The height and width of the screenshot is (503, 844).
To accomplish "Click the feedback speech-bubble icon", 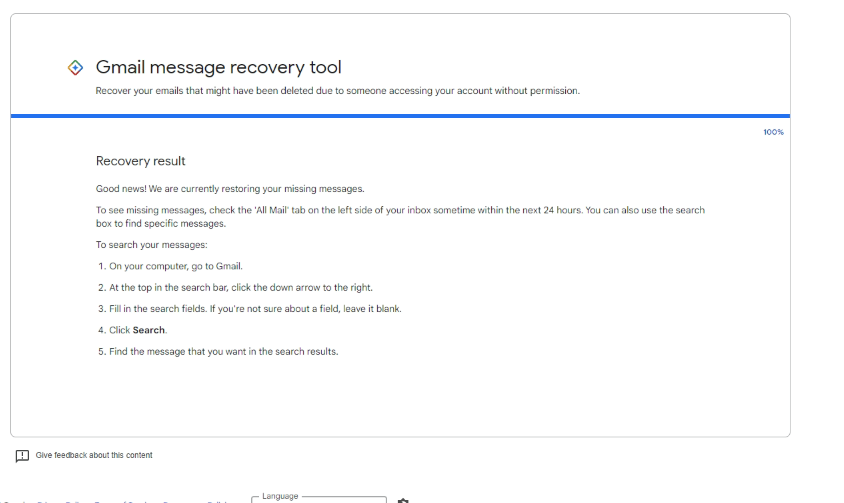I will [x=22, y=456].
